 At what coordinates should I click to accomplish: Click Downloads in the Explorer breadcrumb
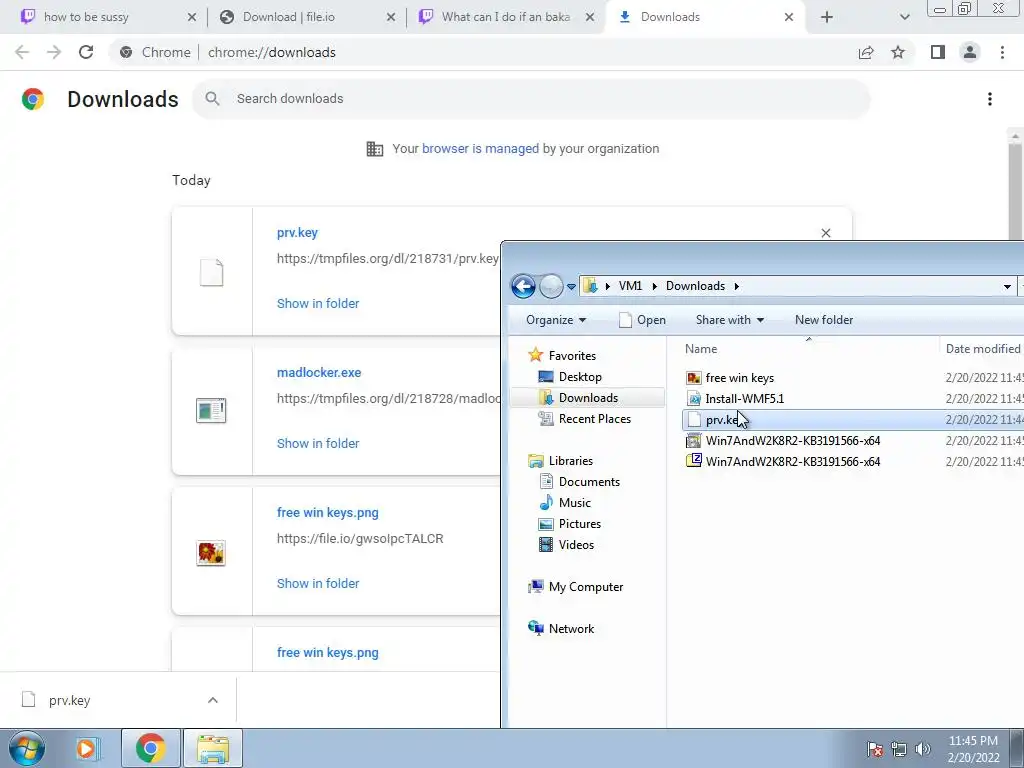695,286
